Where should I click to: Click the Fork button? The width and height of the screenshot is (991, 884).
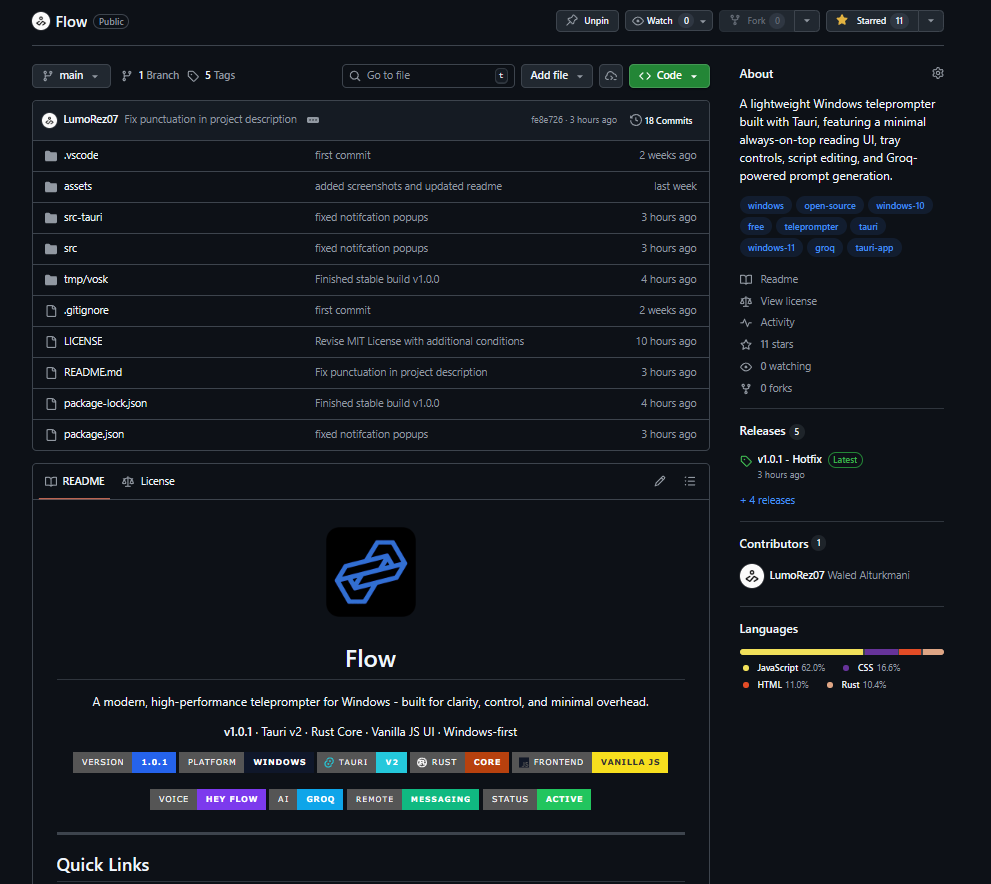[x=757, y=21]
